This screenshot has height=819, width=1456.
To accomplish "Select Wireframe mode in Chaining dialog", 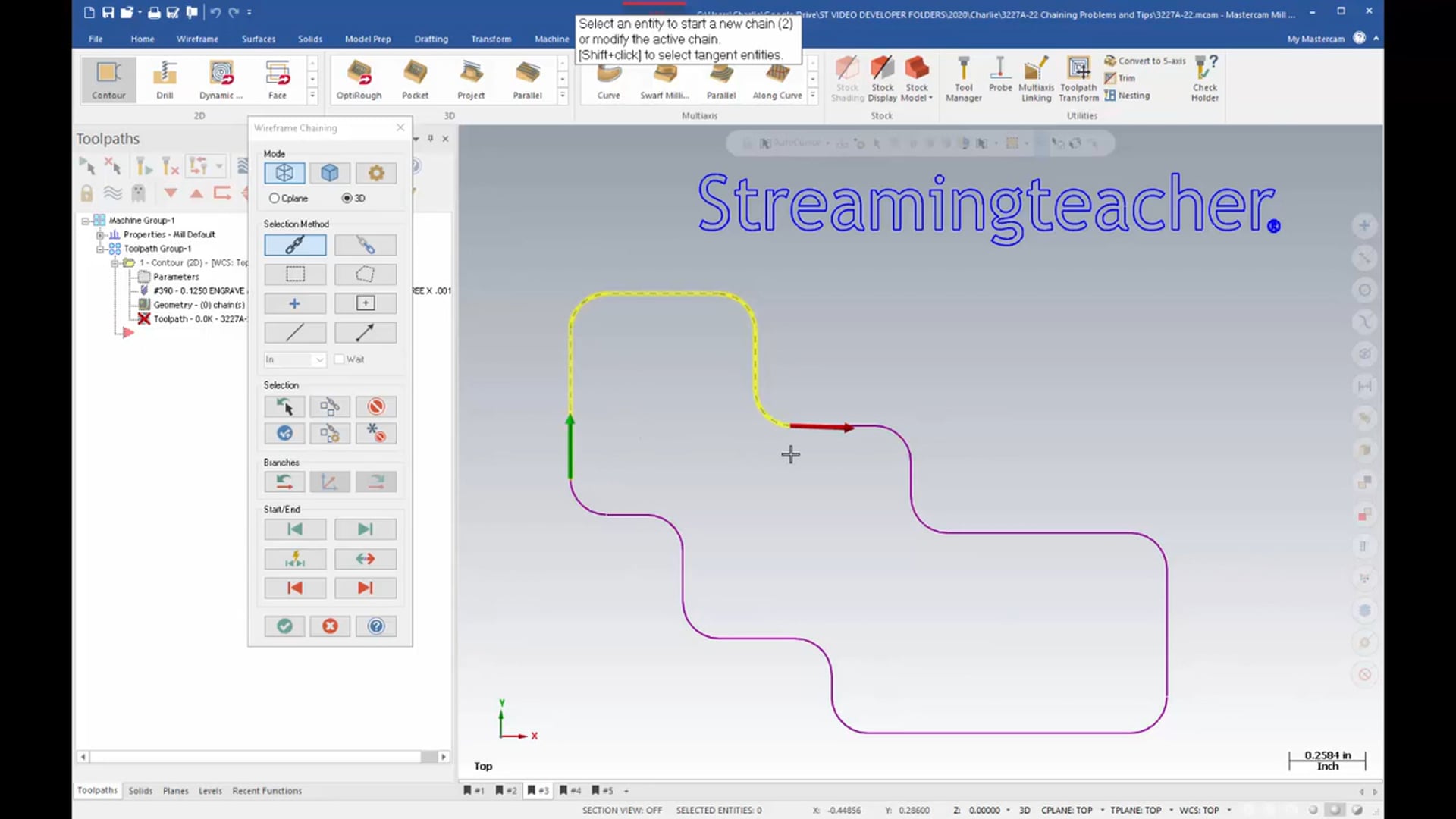I will (284, 173).
